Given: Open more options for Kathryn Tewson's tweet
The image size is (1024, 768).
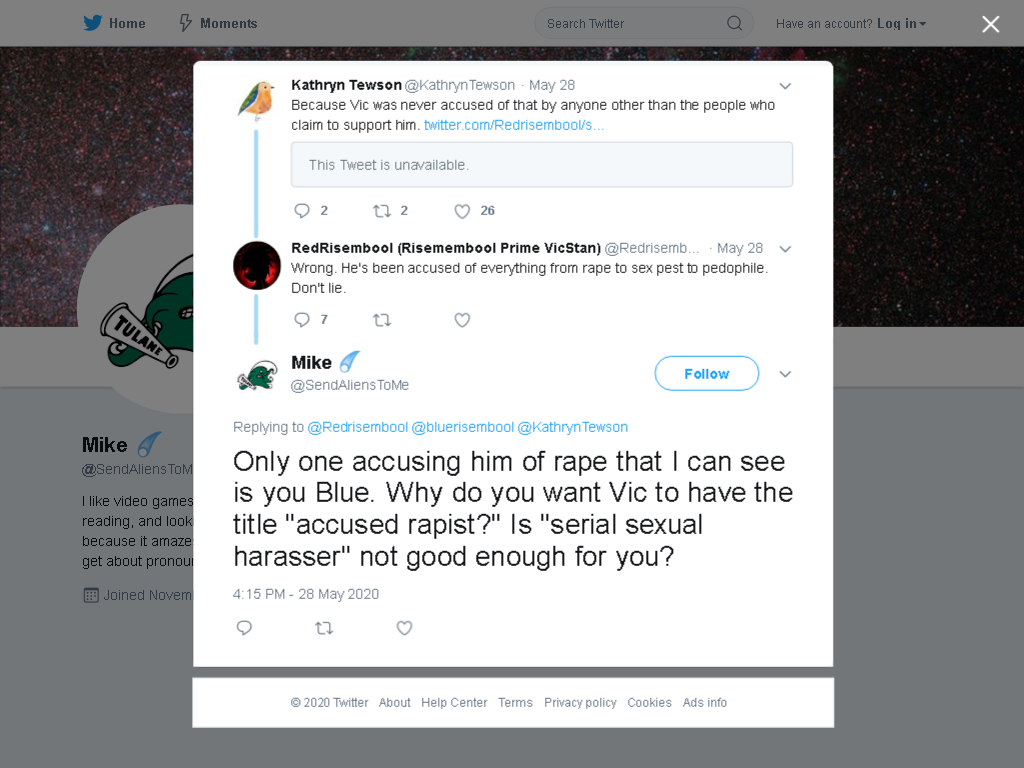Looking at the screenshot, I should click(785, 86).
